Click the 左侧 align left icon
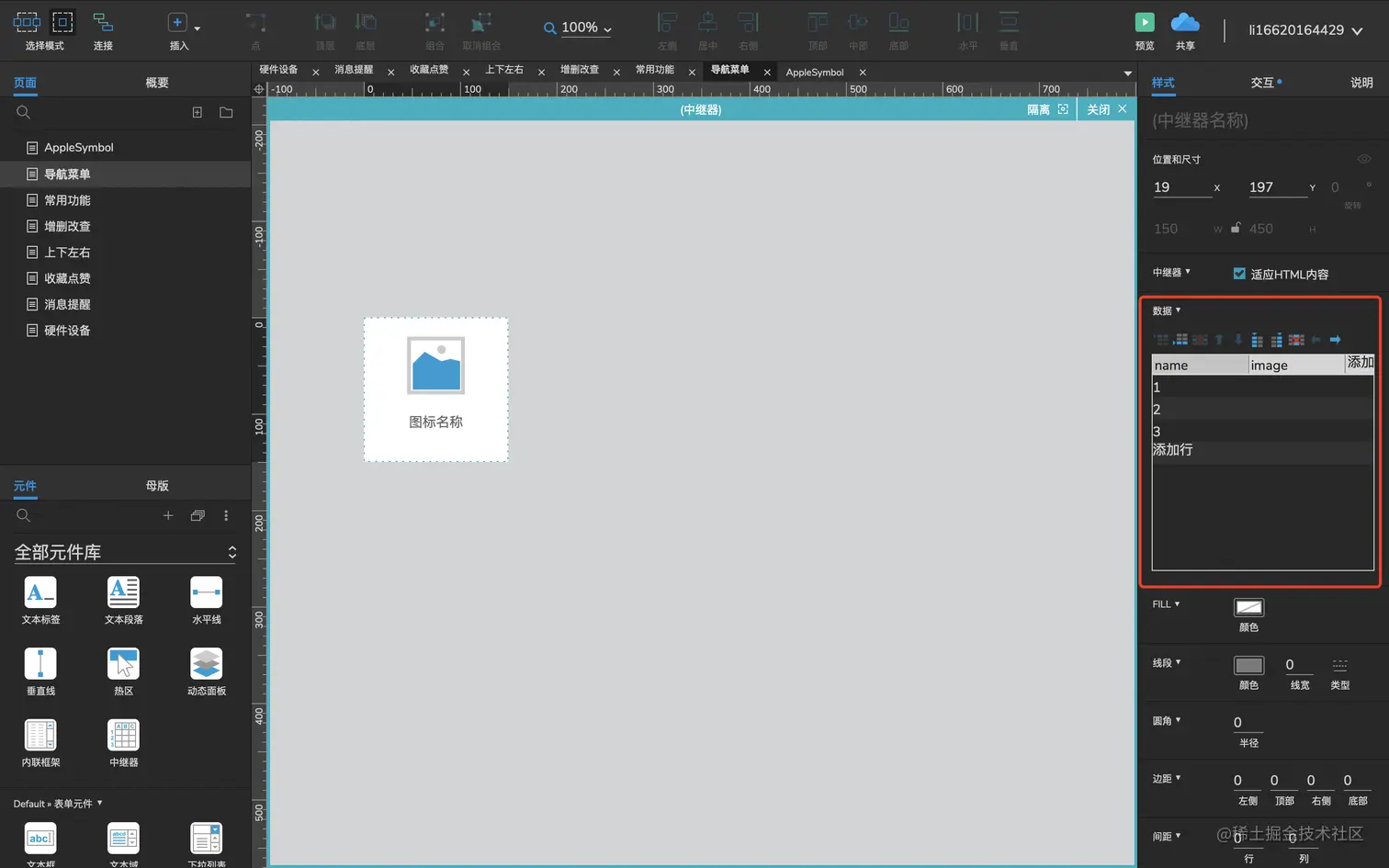 coord(667,22)
